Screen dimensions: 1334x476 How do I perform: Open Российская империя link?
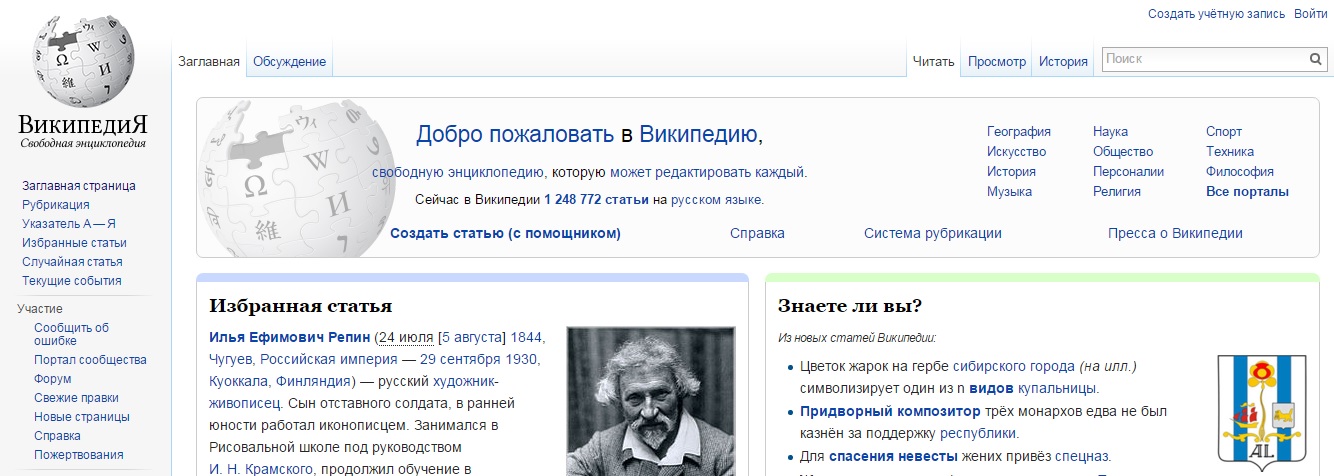(328, 359)
